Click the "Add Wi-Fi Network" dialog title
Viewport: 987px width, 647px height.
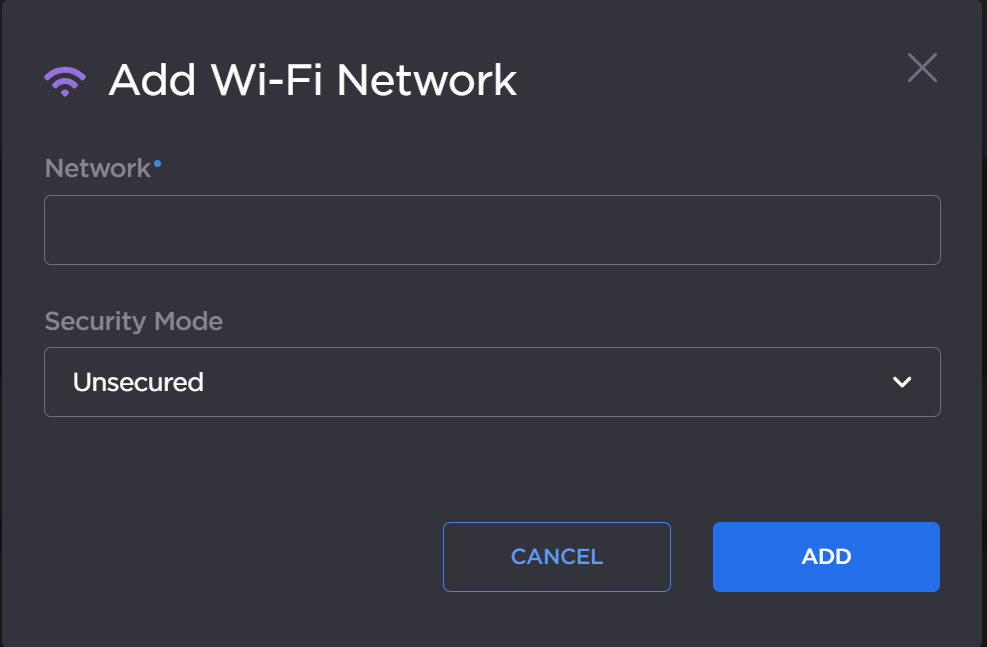(x=312, y=80)
